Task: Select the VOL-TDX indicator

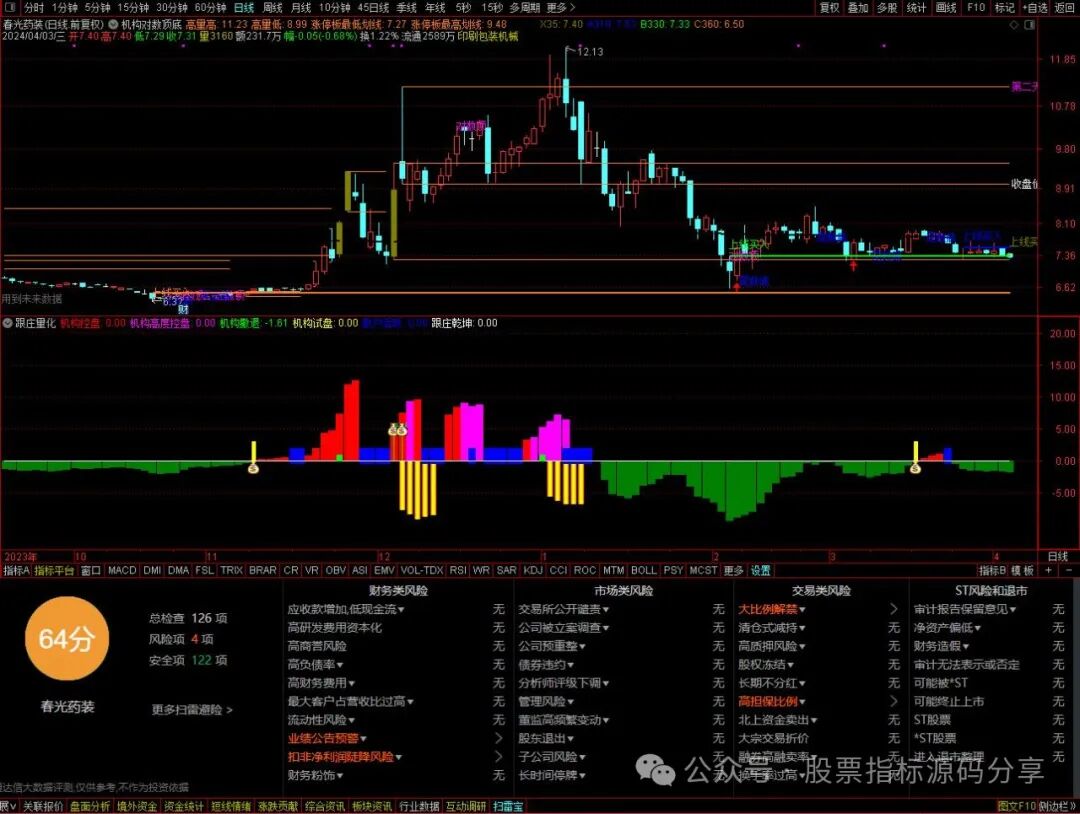Action: click(422, 570)
